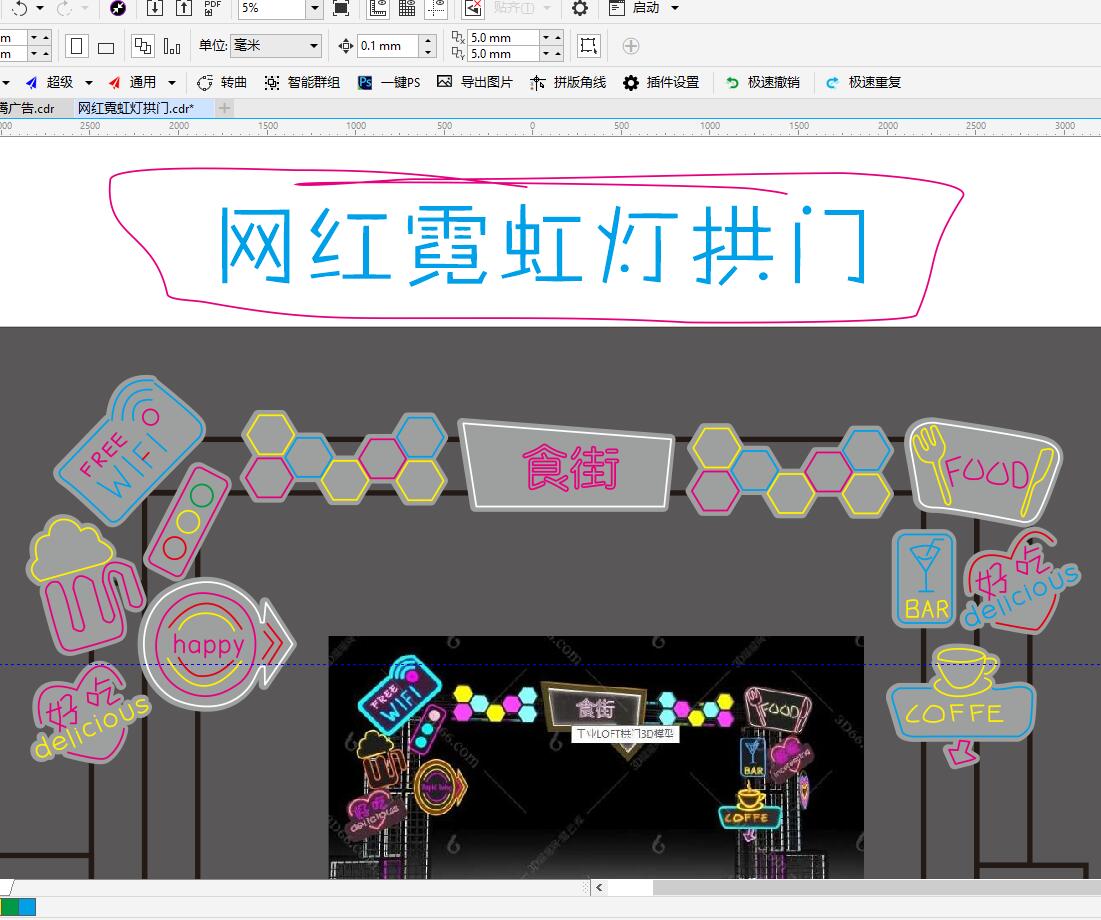Click the Publish to PDF icon
1101x920 pixels.
pyautogui.click(x=212, y=8)
